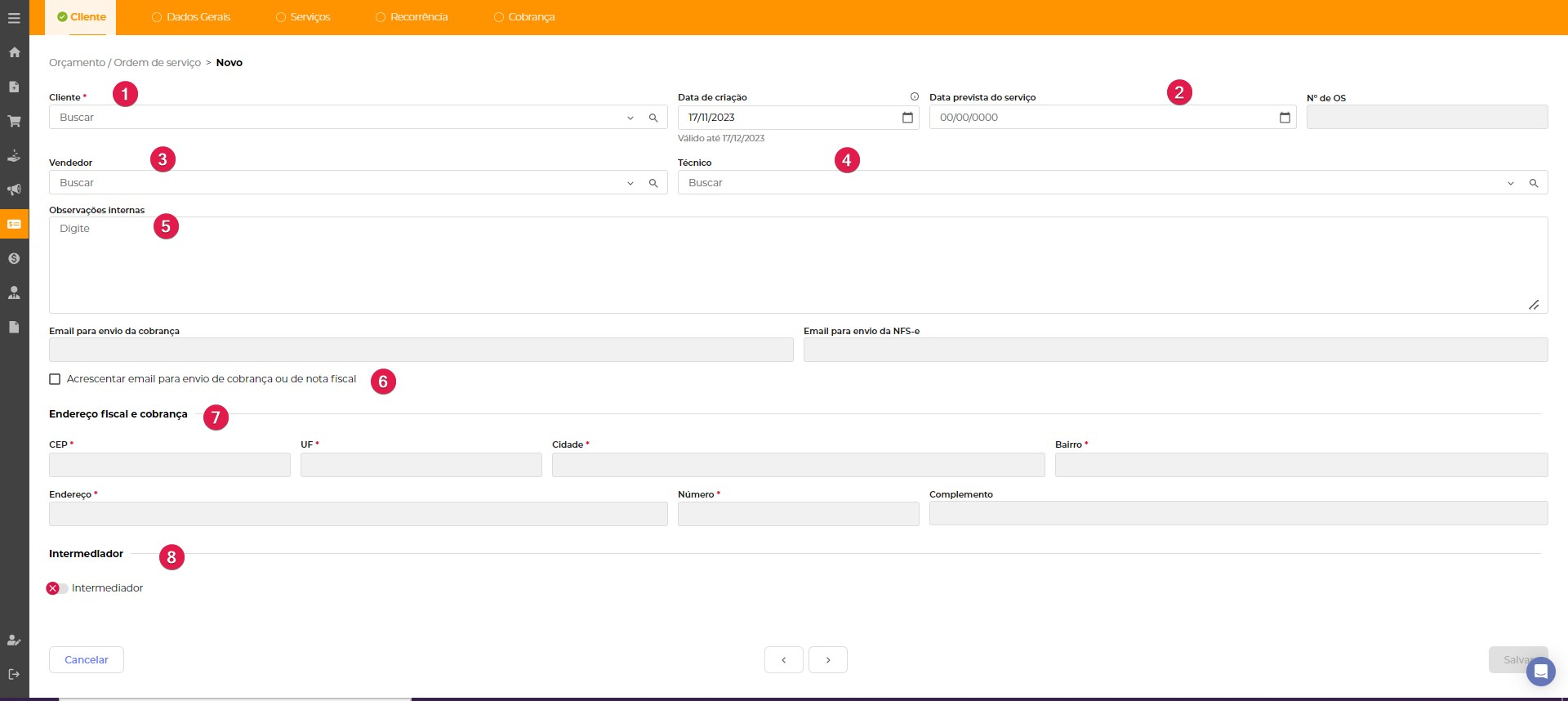1568x701 pixels.
Task: Toggle the Intermediador switch
Action: [x=57, y=588]
